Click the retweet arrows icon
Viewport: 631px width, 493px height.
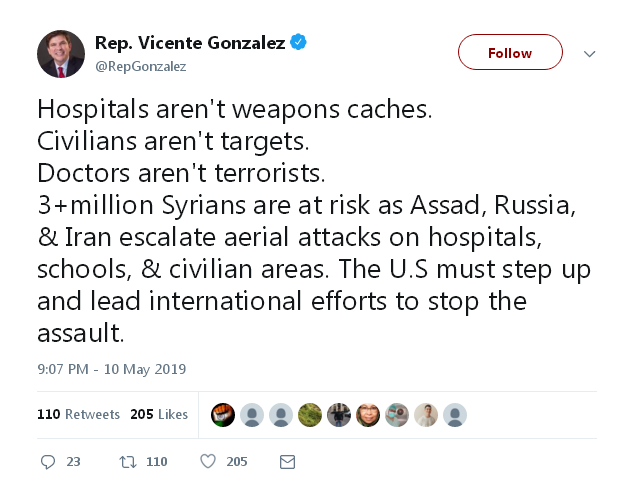[x=128, y=462]
